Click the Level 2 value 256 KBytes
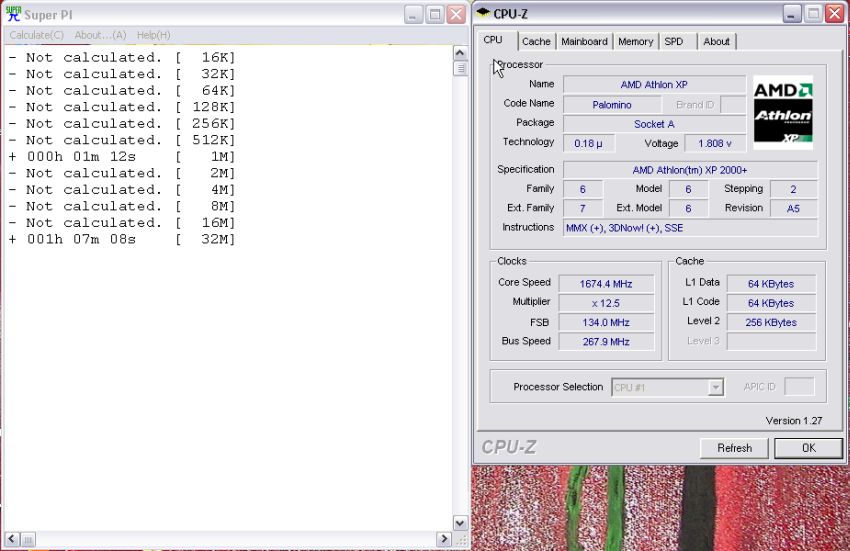 (x=771, y=323)
